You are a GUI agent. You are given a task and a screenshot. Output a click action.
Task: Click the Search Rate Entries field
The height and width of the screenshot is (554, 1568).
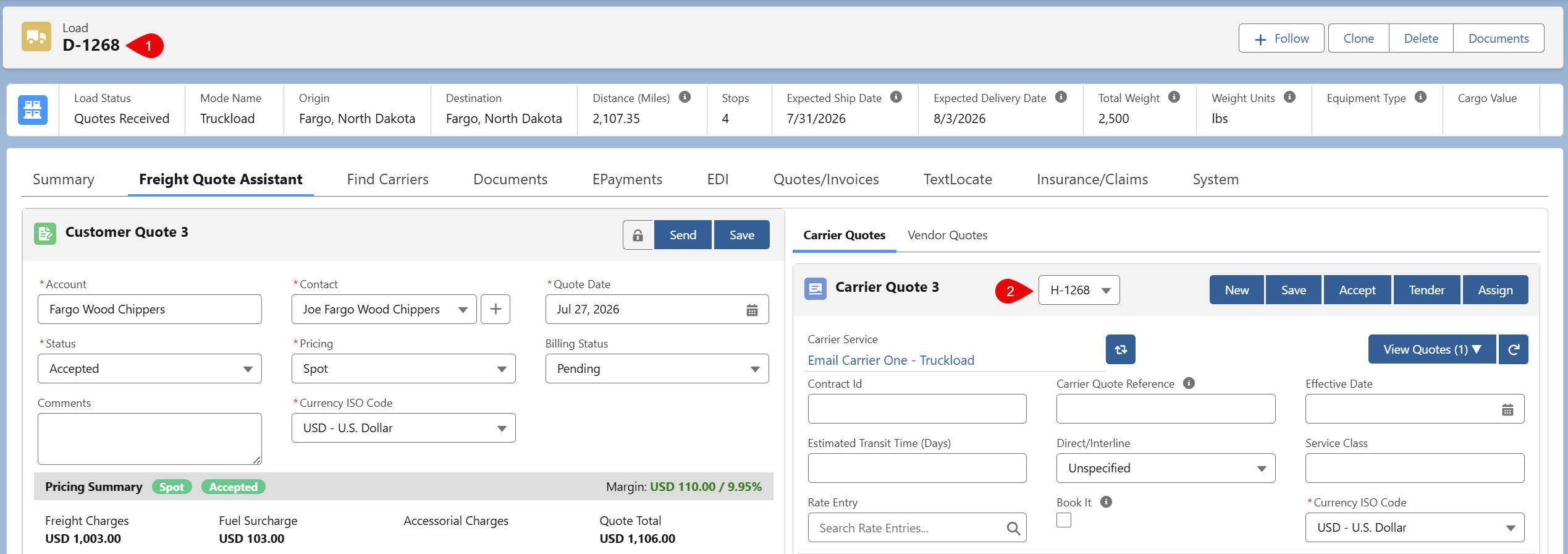click(917, 528)
